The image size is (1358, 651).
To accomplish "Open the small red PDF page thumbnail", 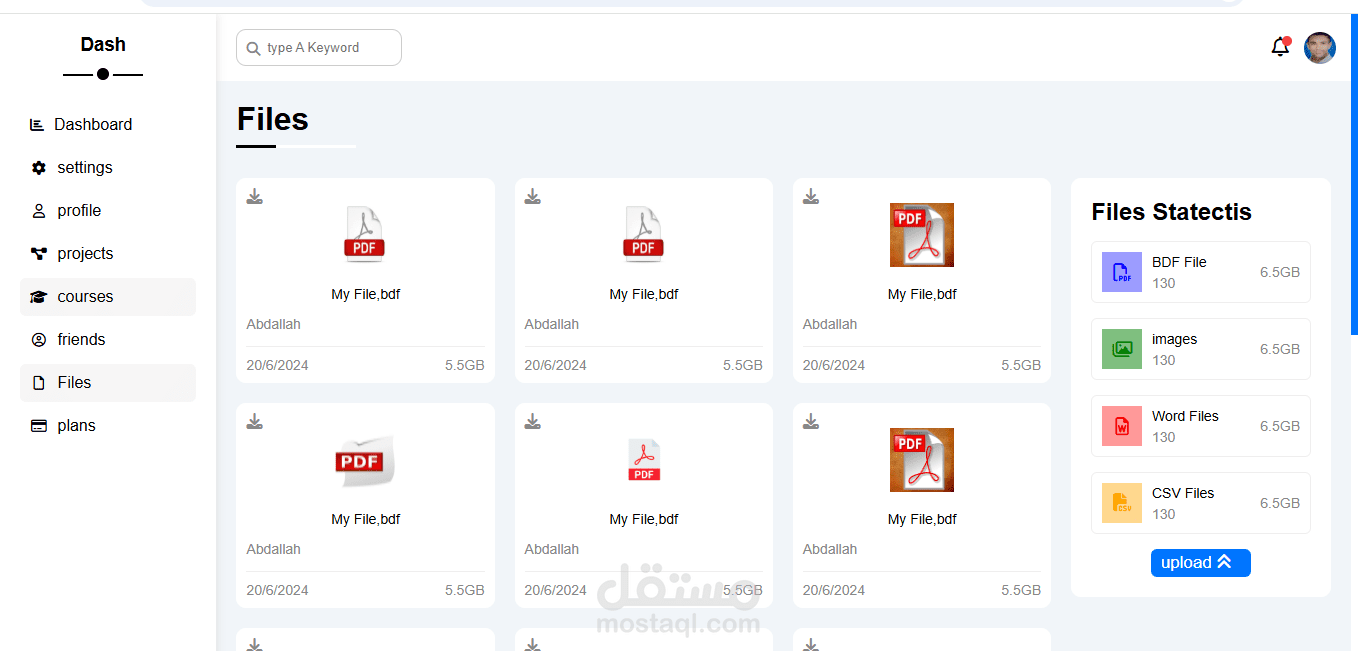I will click(644, 460).
